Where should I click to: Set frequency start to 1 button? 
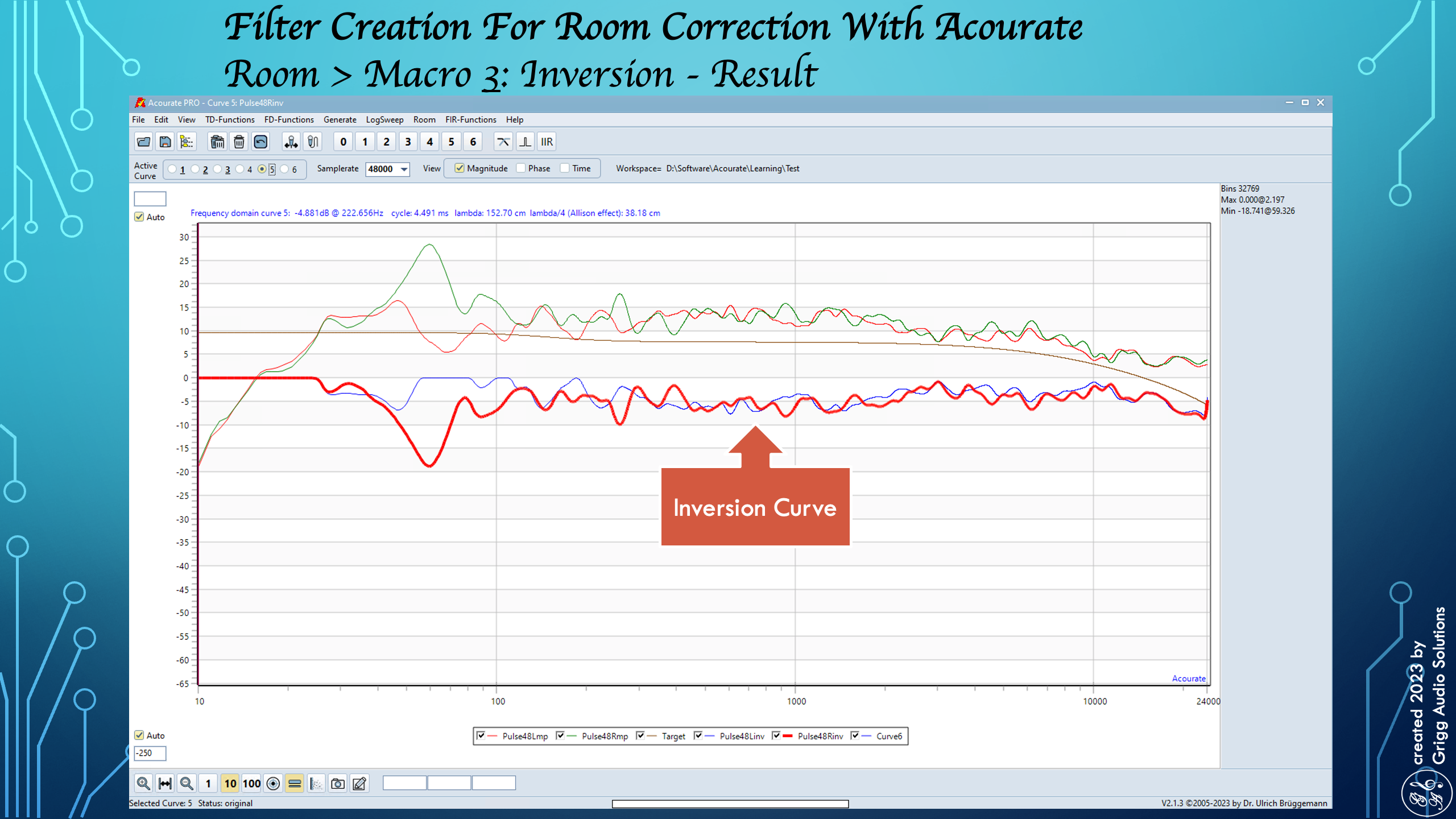click(x=208, y=783)
